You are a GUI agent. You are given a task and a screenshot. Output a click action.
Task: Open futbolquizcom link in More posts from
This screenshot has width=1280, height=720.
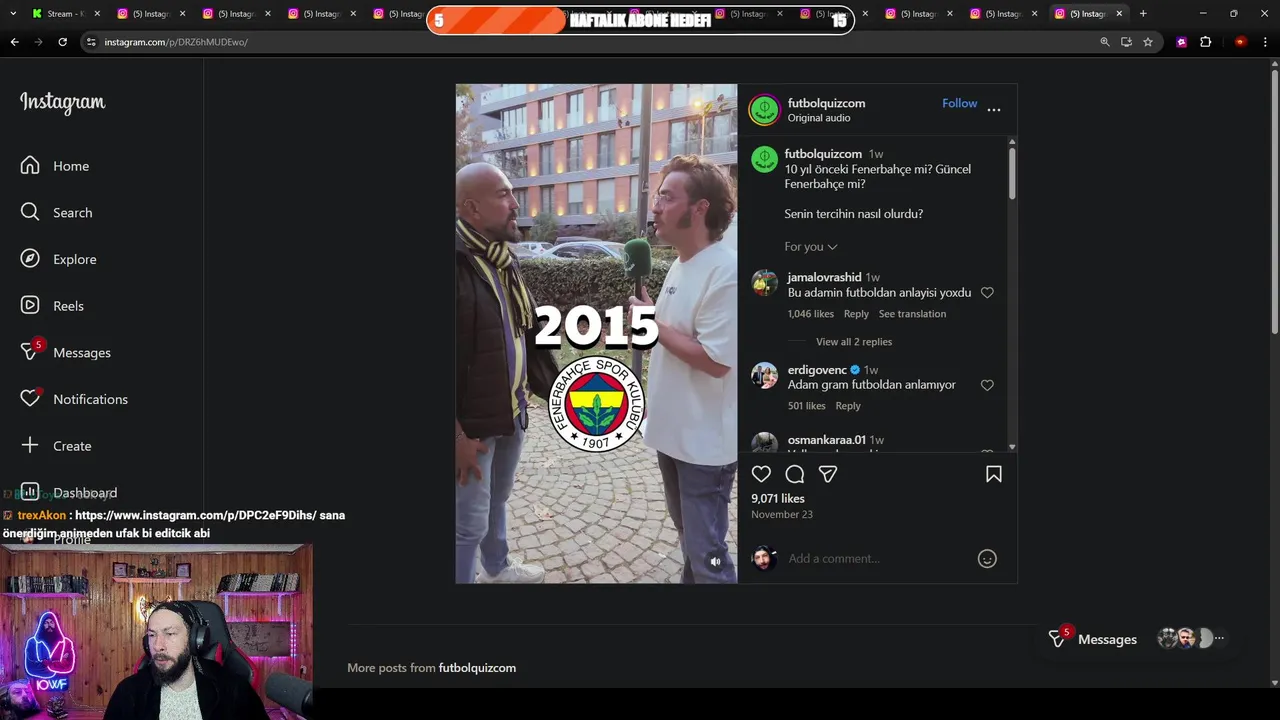477,668
